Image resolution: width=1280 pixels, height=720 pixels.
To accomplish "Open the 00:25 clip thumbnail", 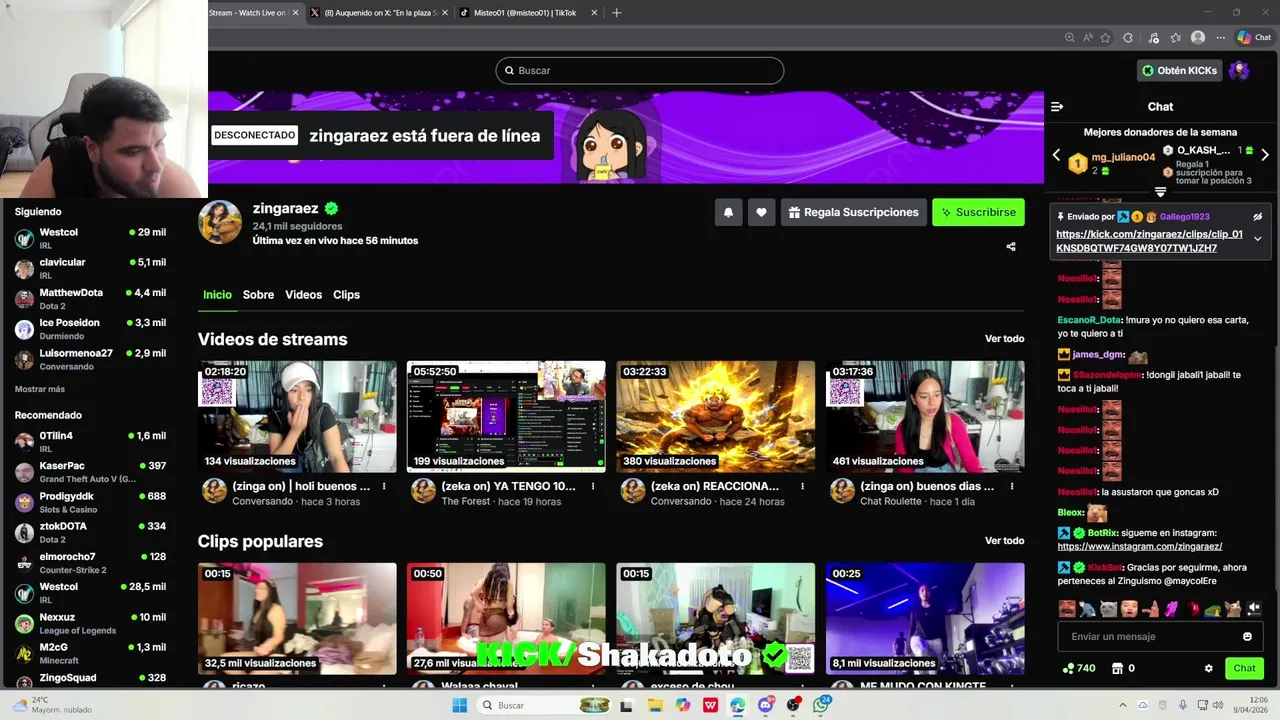I will [925, 618].
